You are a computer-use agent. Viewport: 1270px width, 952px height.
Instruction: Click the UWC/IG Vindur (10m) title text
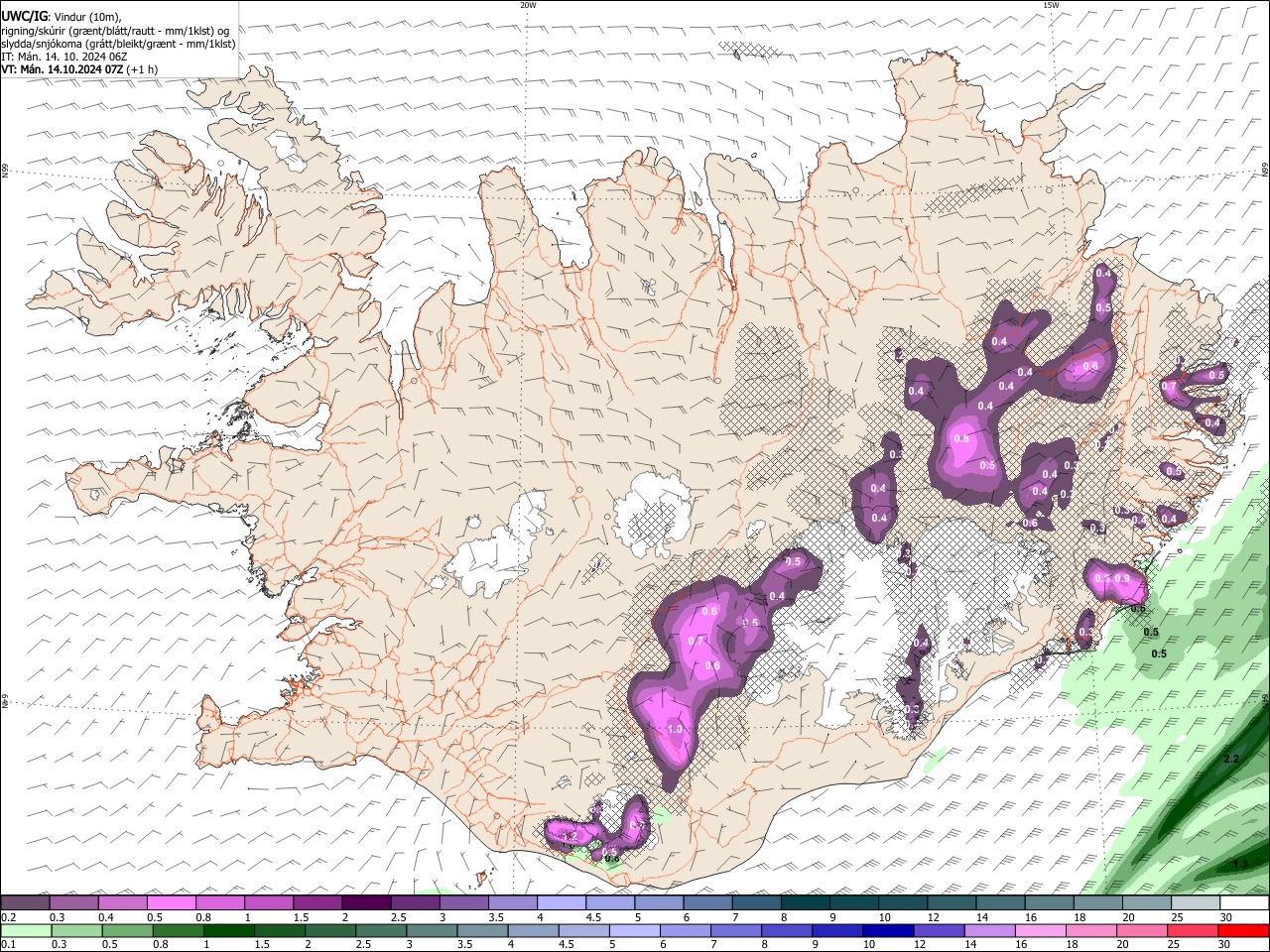61,17
